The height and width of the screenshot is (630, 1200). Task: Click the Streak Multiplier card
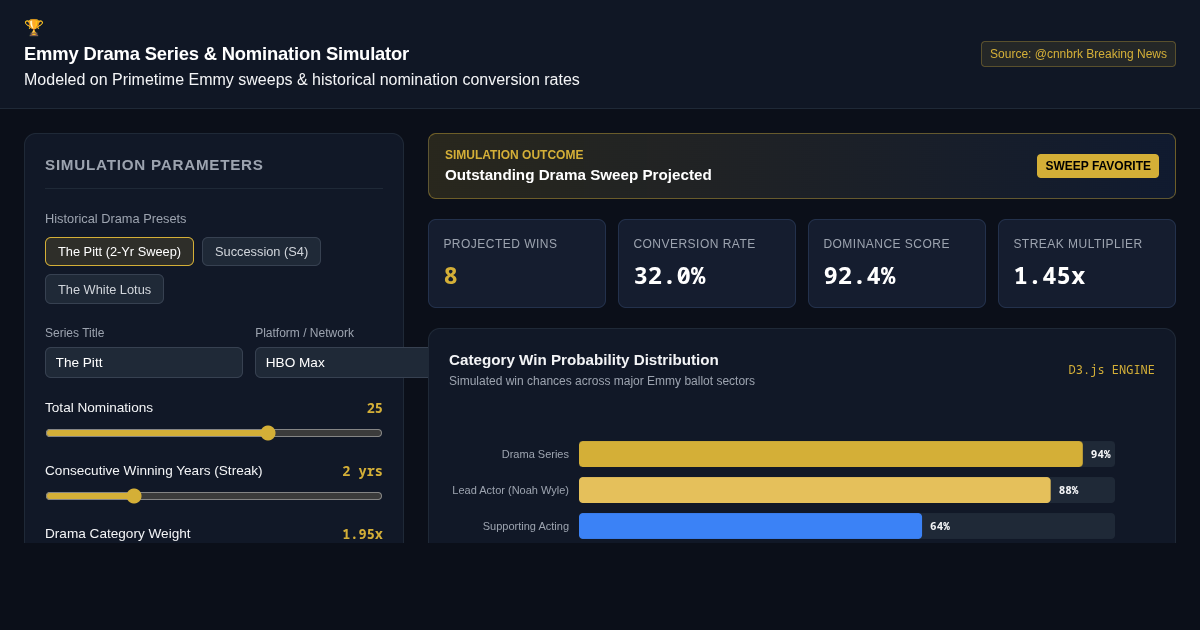coord(1087,264)
